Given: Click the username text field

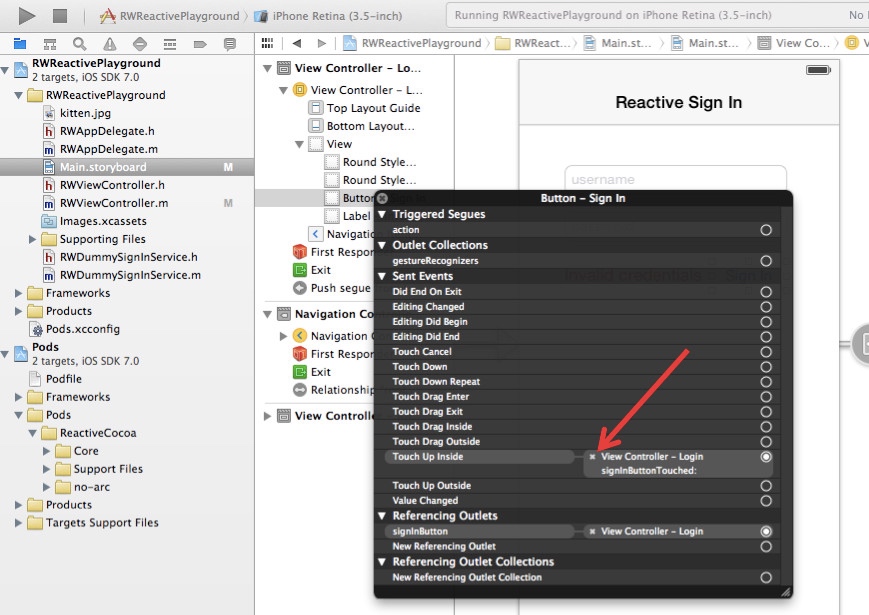Looking at the screenshot, I should pos(675,178).
